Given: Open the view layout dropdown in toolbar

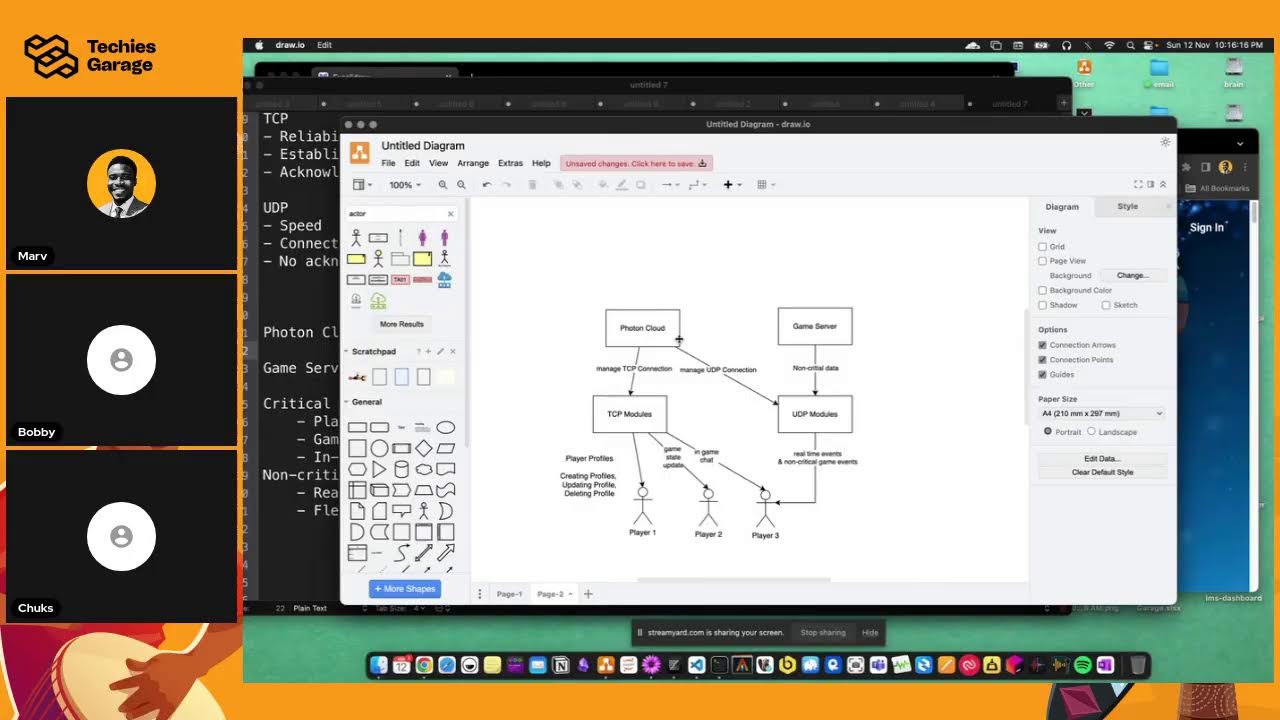Looking at the screenshot, I should tap(362, 185).
